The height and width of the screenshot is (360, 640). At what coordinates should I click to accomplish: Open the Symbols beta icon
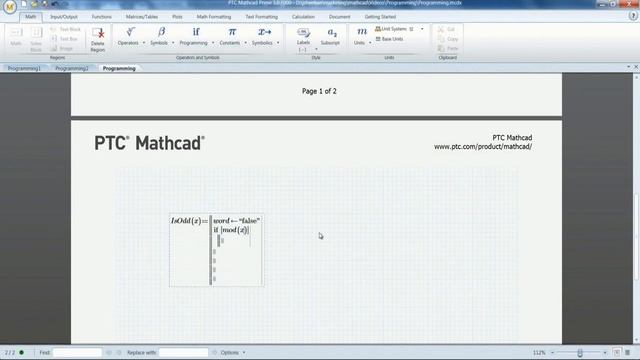[161, 32]
